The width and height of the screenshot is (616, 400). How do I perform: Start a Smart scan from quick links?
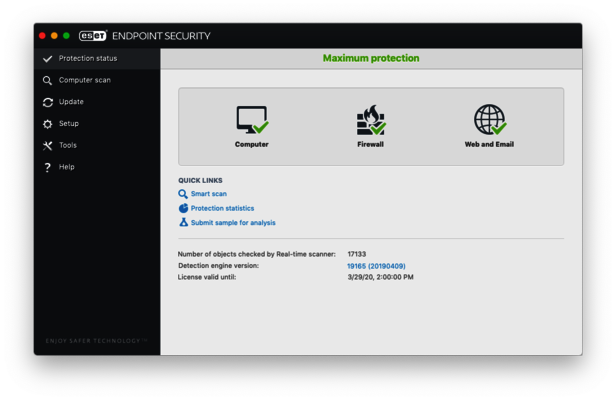coord(208,194)
